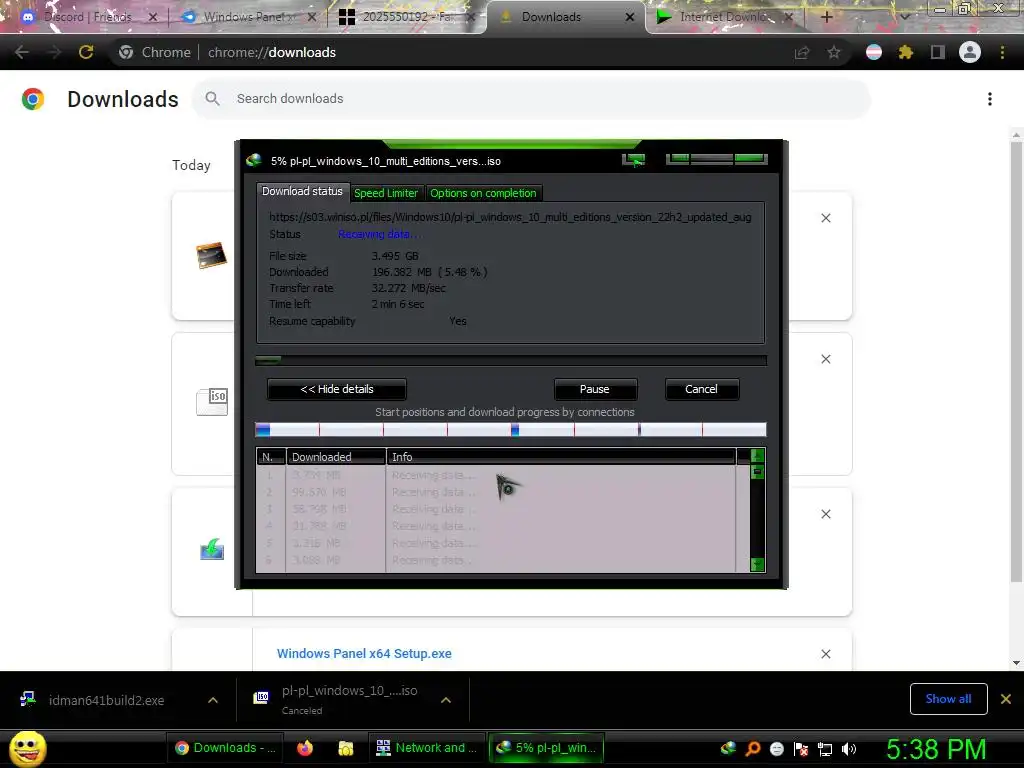
Task: Click Hide details button
Action: 337,389
